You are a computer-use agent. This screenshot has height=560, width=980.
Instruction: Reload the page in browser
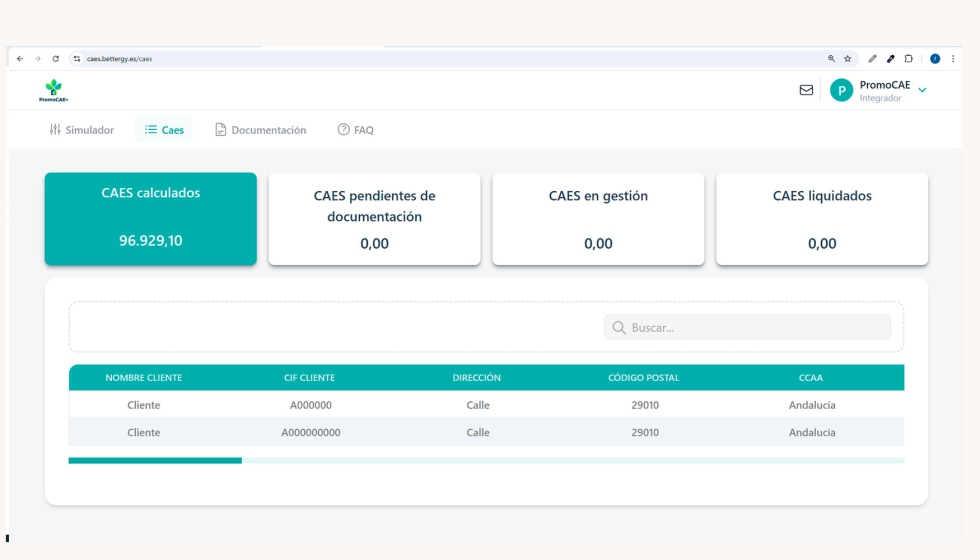coord(56,59)
